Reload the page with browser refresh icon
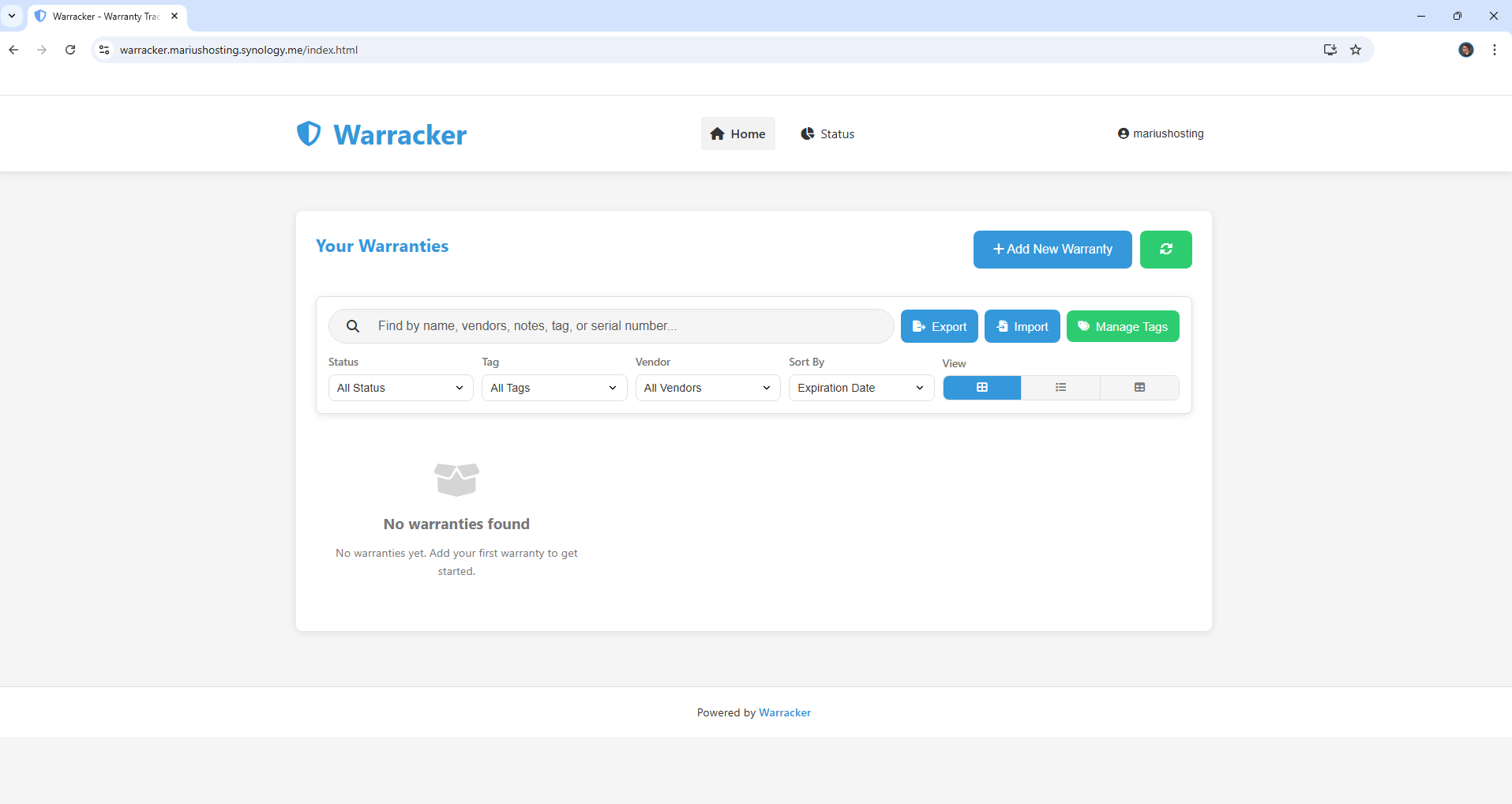This screenshot has width=1512, height=804. click(x=70, y=50)
